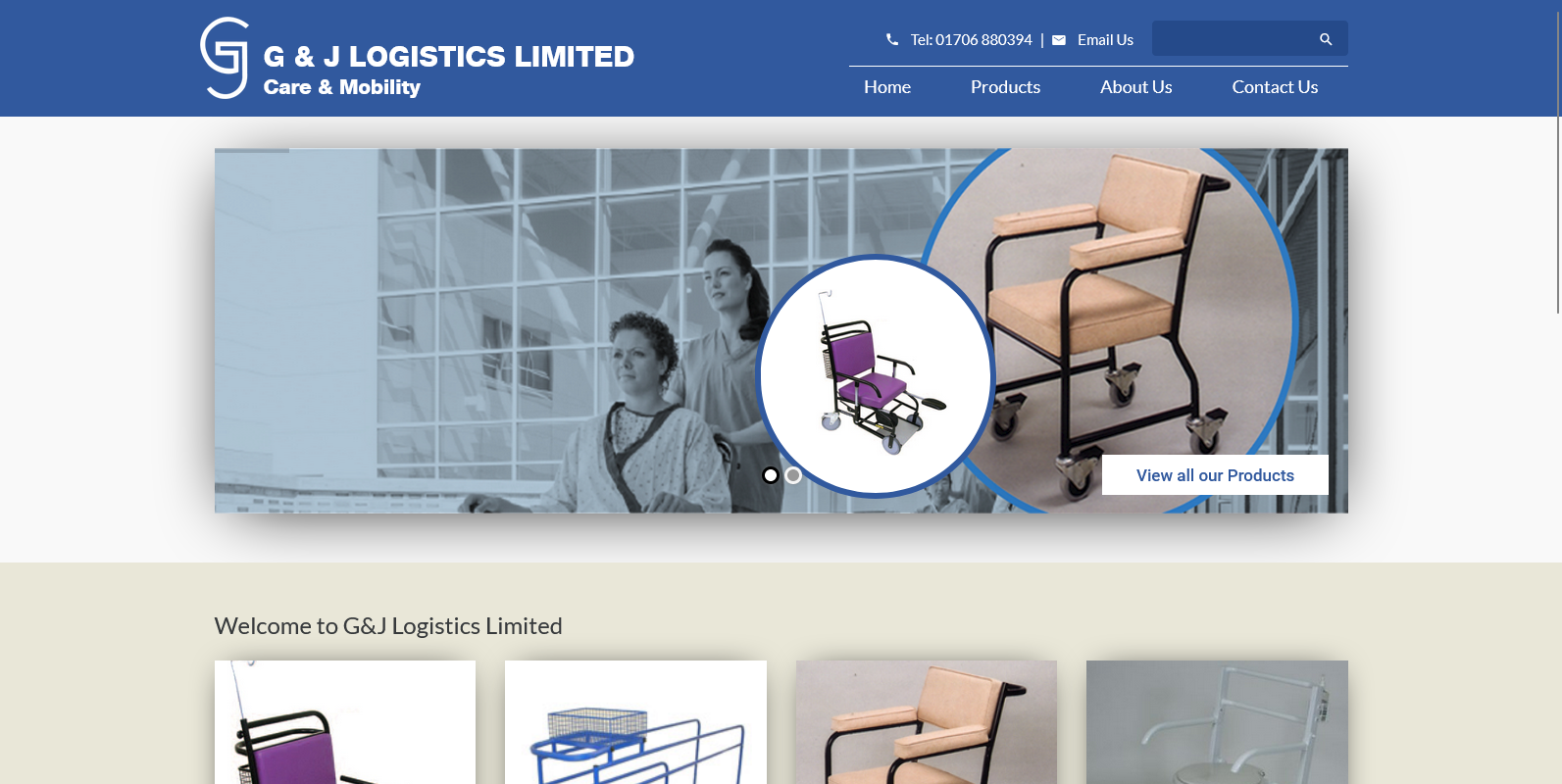Focus the header search input field
The image size is (1562, 784).
click(x=1234, y=38)
